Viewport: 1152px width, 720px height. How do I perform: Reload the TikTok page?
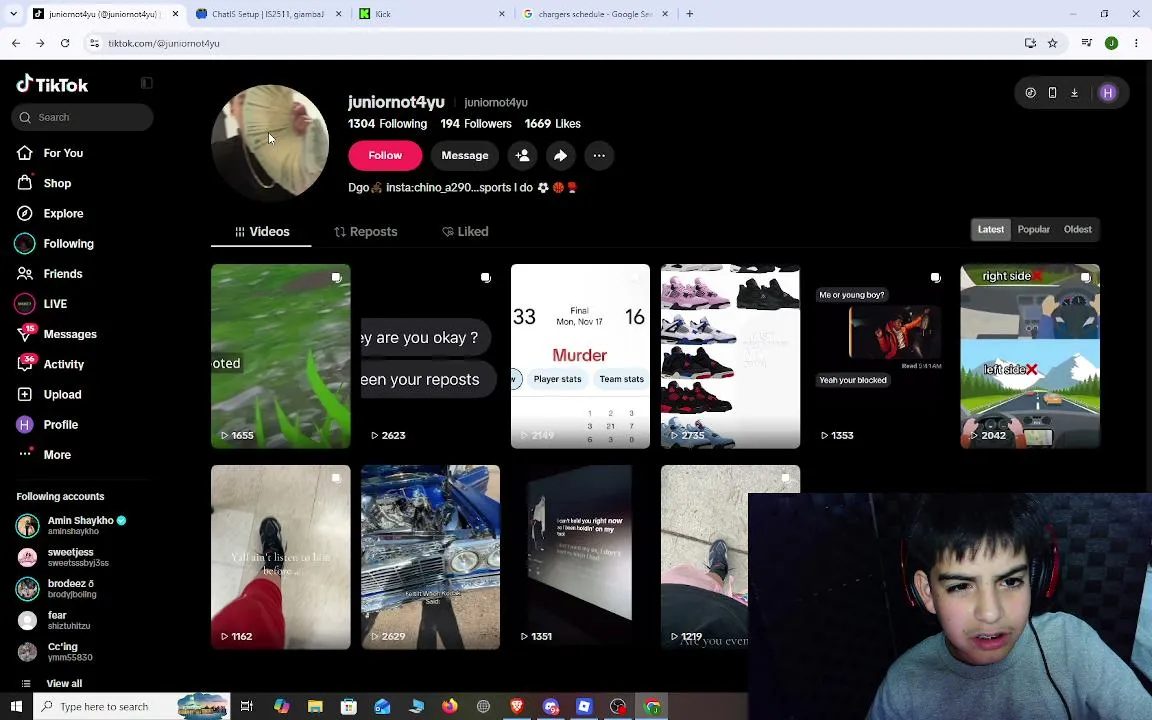pos(65,43)
